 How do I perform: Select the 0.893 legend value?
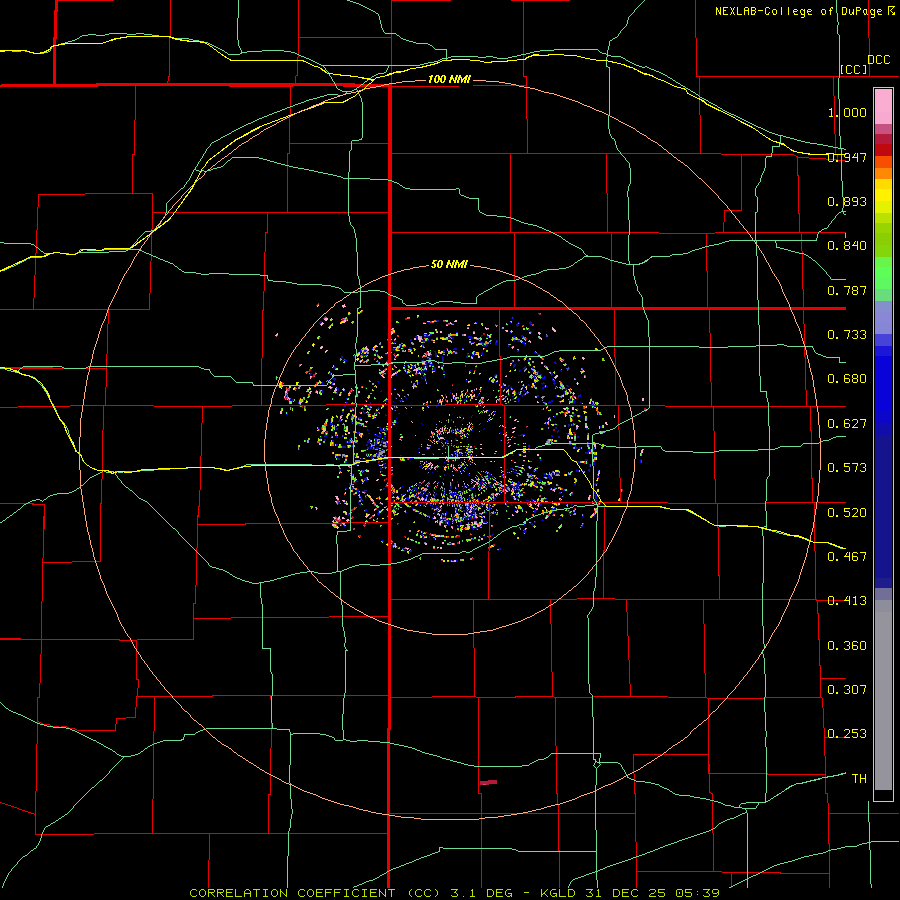point(847,201)
